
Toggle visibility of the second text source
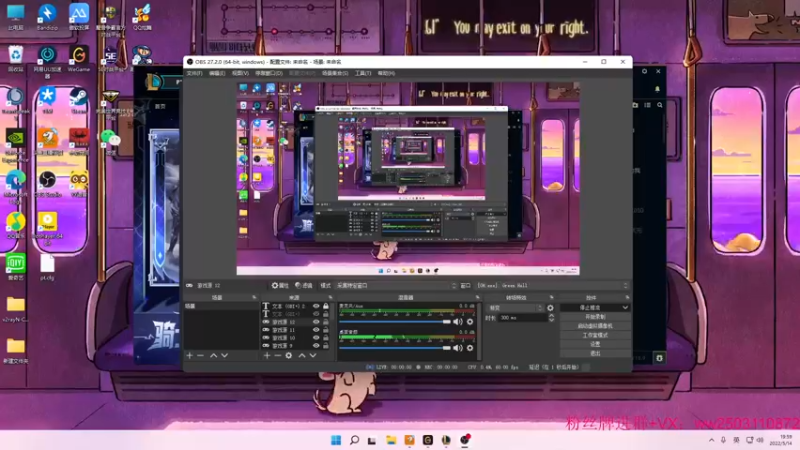(x=316, y=314)
